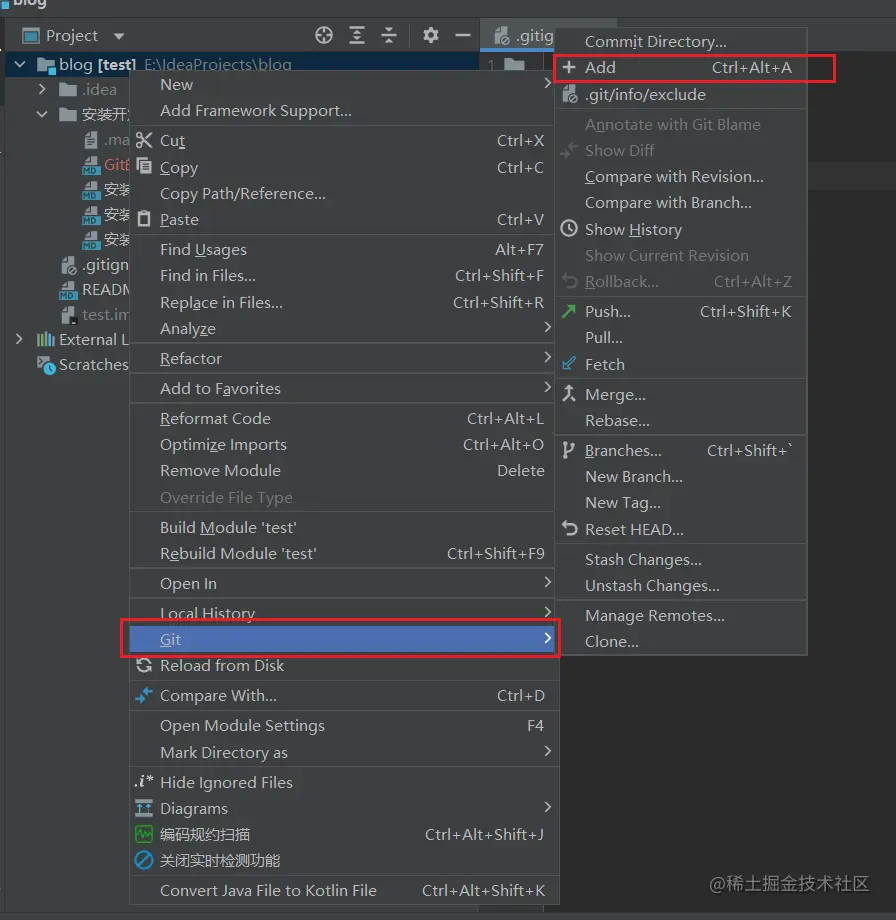Image resolution: width=896 pixels, height=920 pixels.
Task: Click the Diagrams icon
Action: 144,808
